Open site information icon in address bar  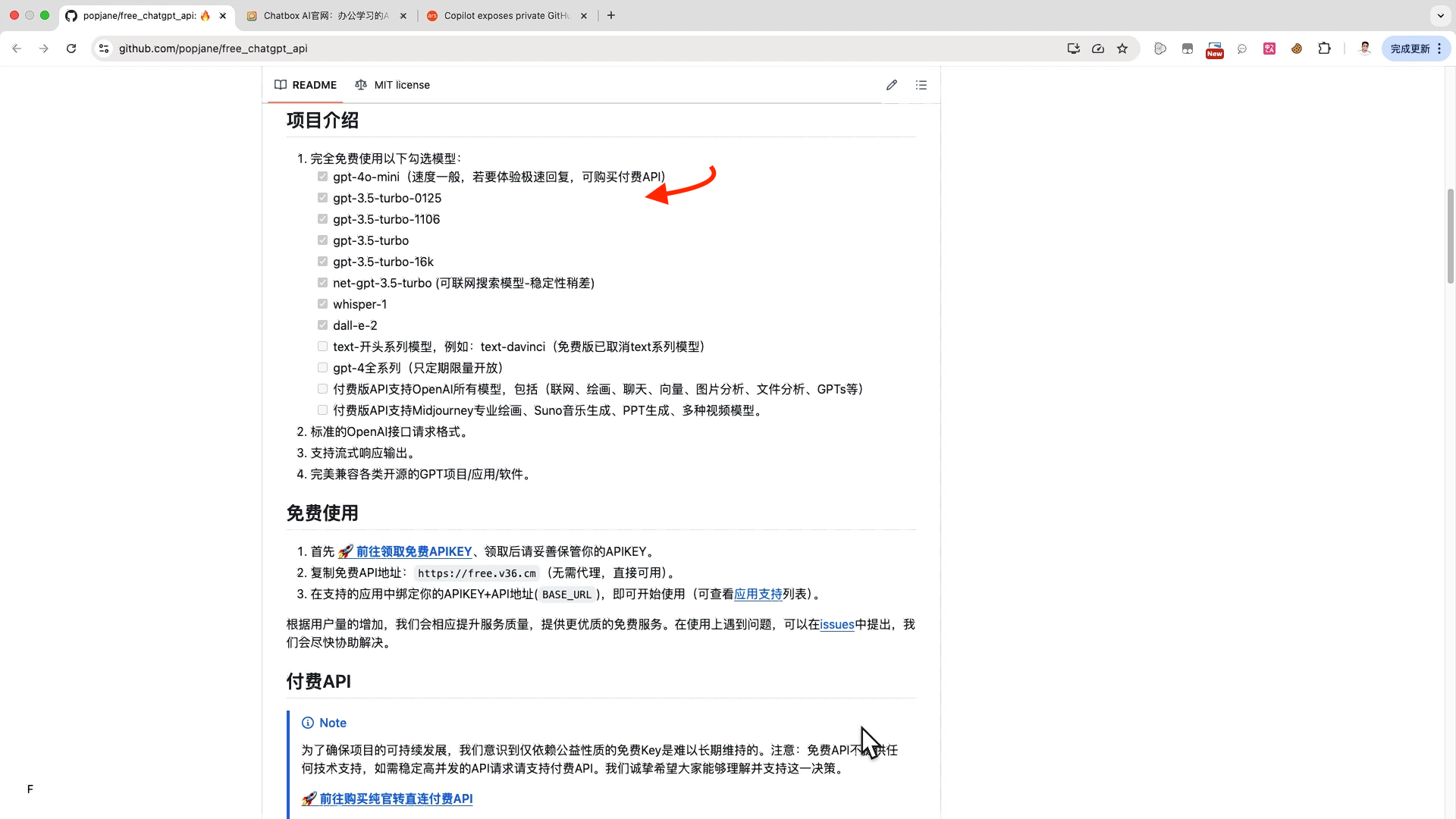pyautogui.click(x=104, y=49)
